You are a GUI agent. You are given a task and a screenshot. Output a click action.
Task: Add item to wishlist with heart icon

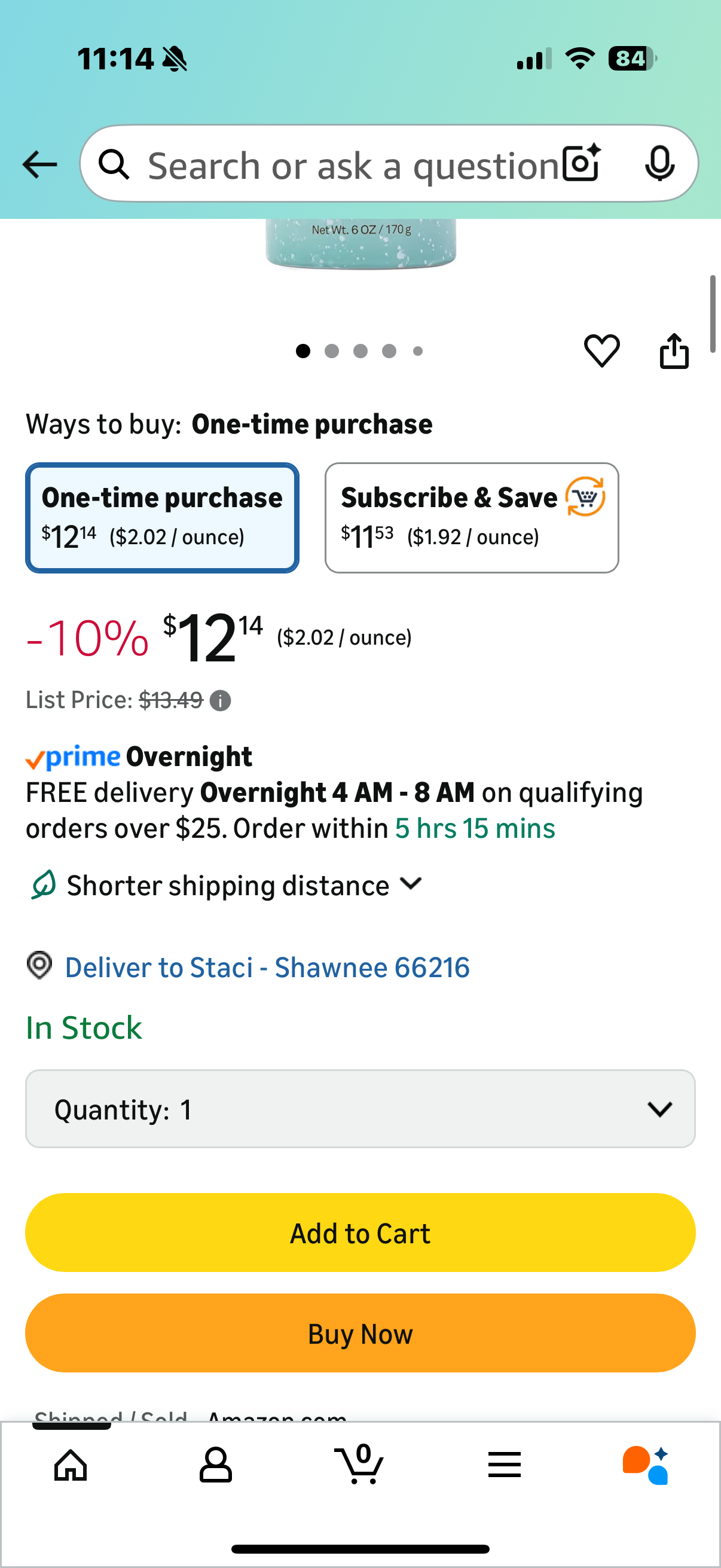pos(602,350)
